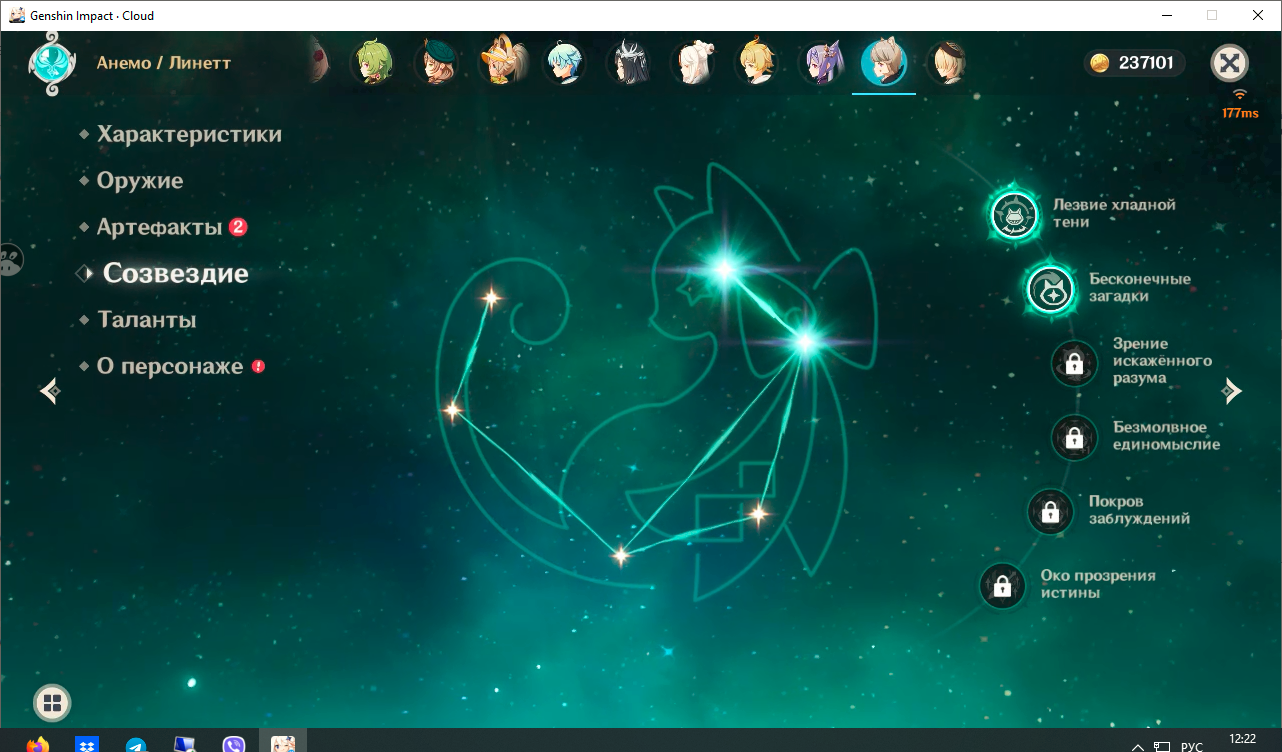Go to previous character with left arrow
1282x752 pixels.
point(50,391)
